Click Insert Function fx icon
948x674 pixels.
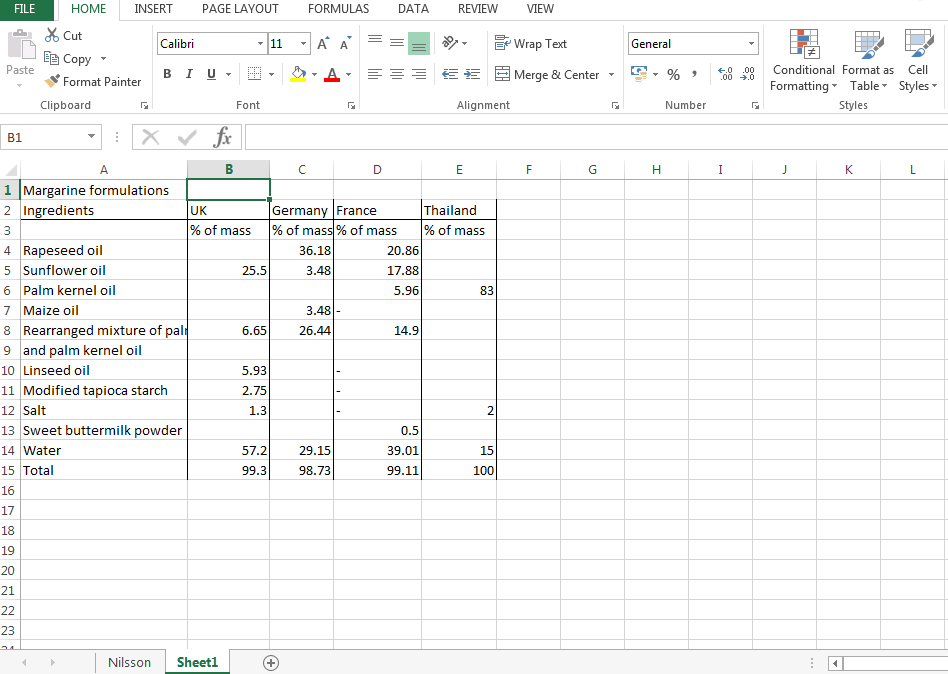tap(222, 137)
